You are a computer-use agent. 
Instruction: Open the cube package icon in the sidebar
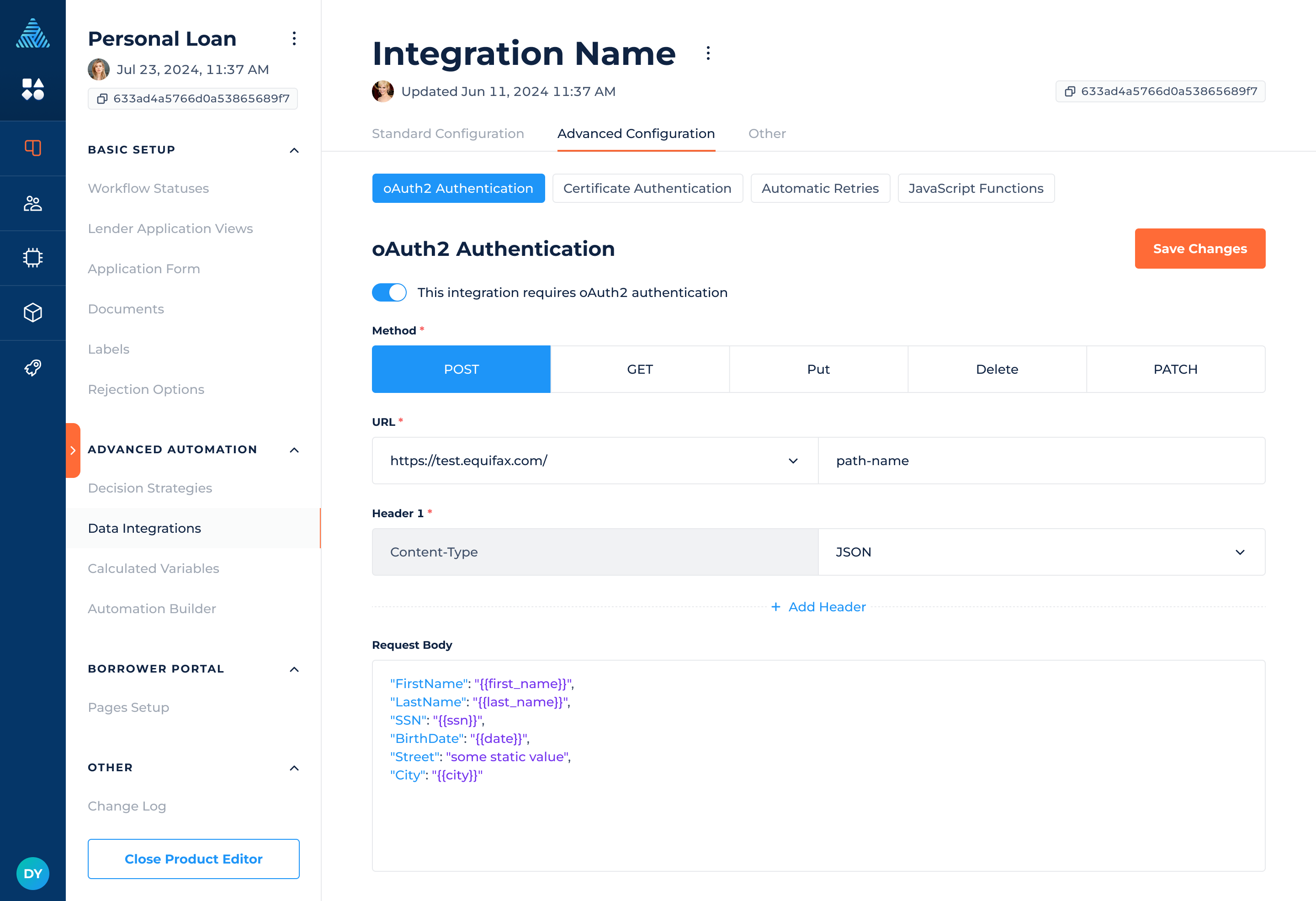coord(33,313)
